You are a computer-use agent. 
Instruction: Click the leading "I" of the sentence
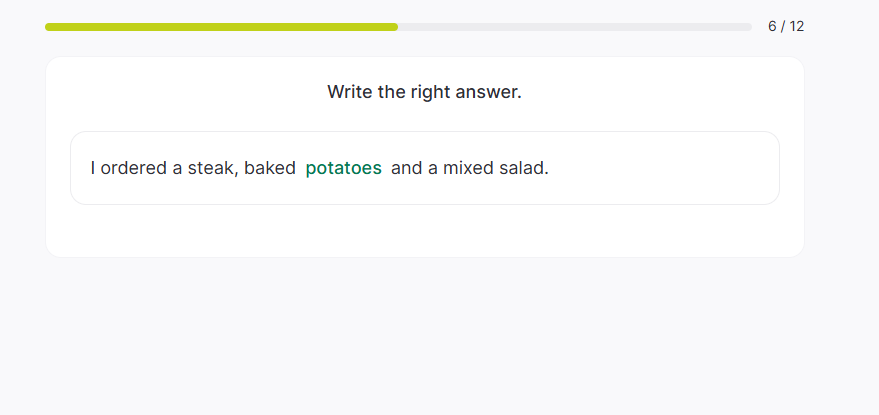tap(93, 168)
